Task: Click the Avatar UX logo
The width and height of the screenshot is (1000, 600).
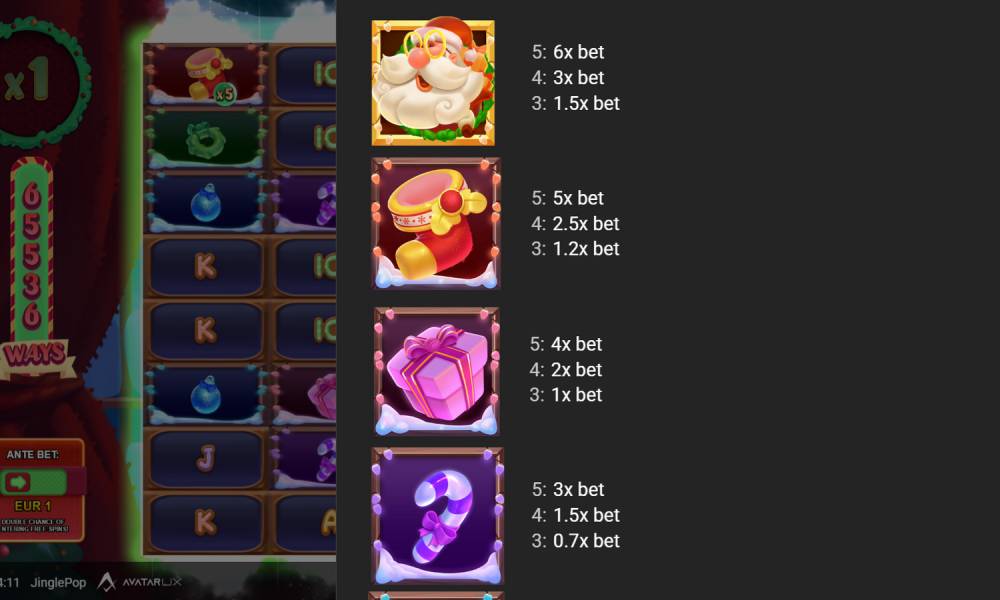Action: (140, 582)
